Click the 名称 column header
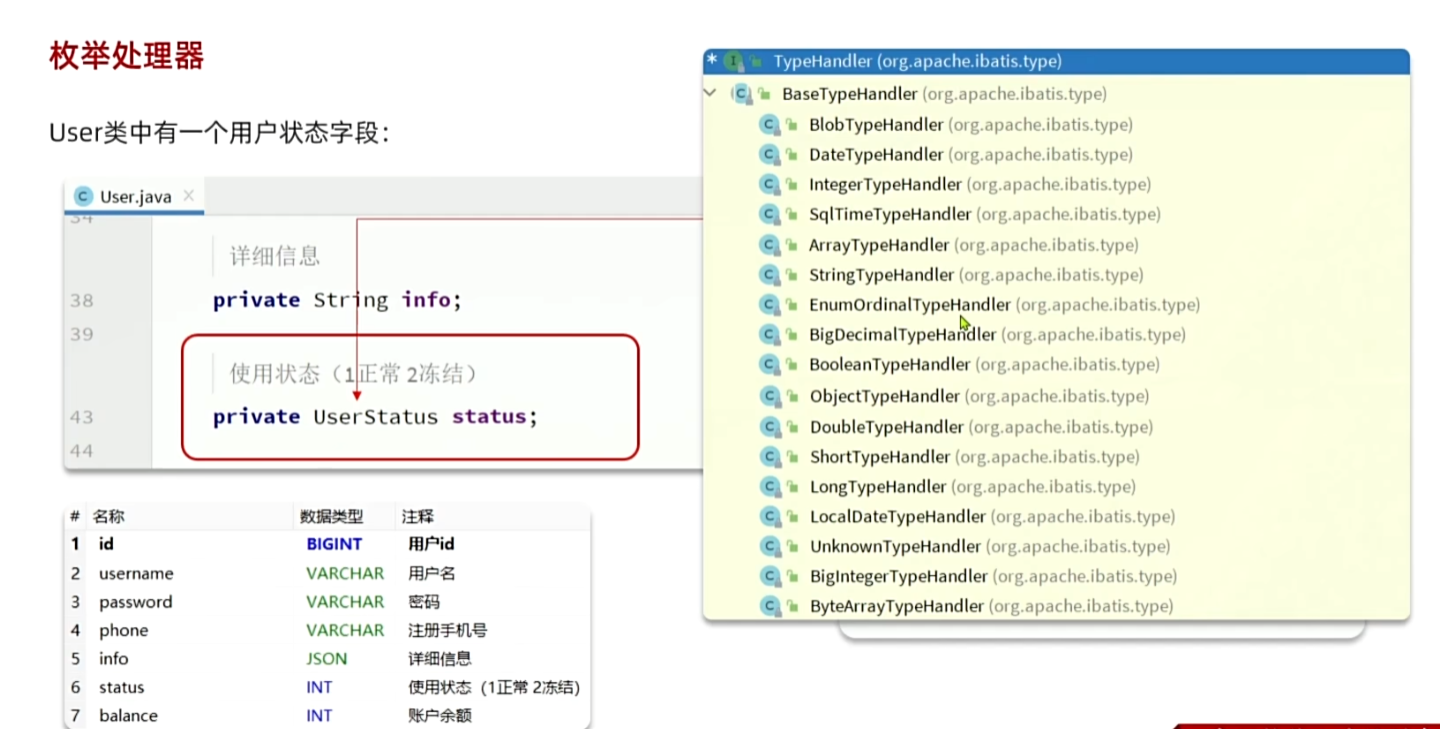 (x=109, y=517)
